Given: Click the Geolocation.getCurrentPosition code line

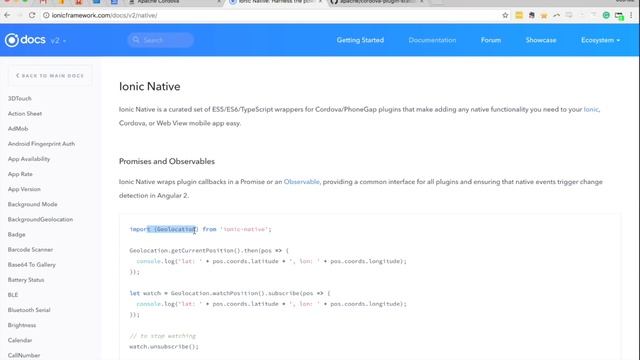Looking at the screenshot, I should [209, 251].
